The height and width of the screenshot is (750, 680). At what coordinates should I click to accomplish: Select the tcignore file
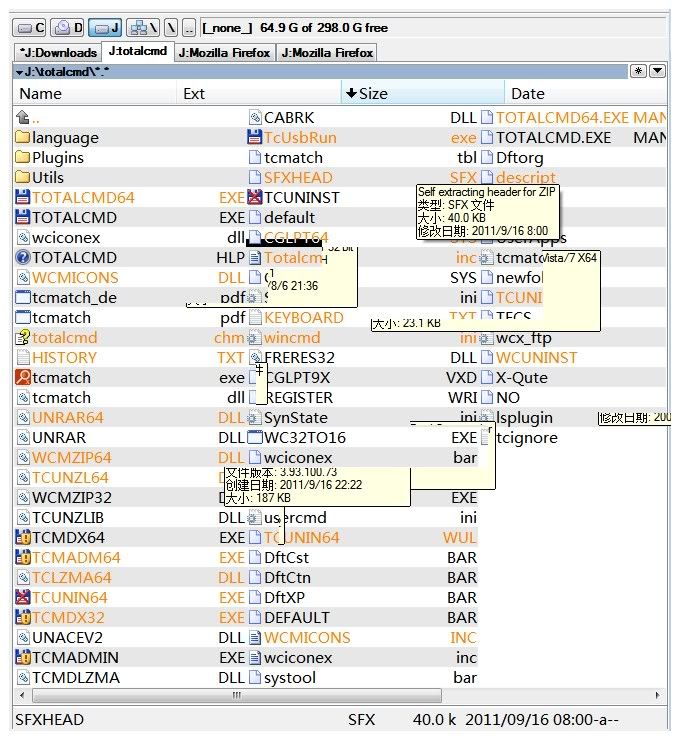click(526, 437)
